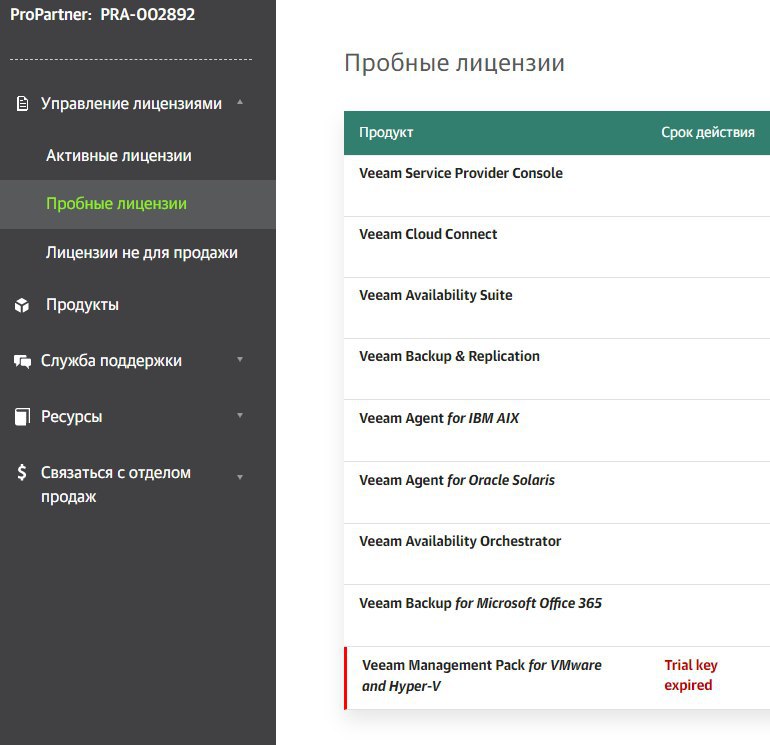Screen dimensions: 770x745
Task: Select Veeam Backup for Microsoft Office 365
Action: pos(557,615)
